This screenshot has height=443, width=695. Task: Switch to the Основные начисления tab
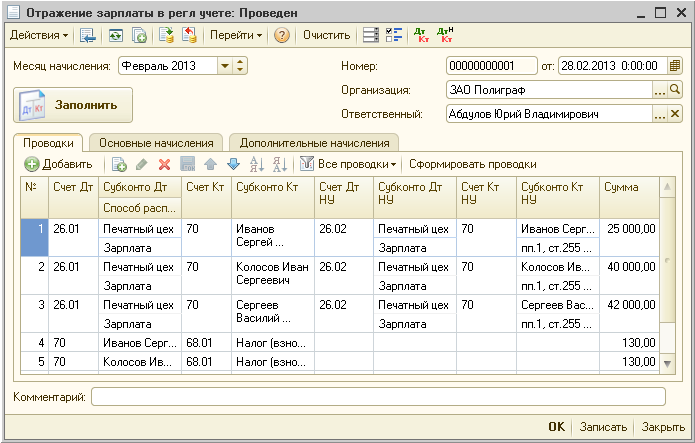(156, 143)
